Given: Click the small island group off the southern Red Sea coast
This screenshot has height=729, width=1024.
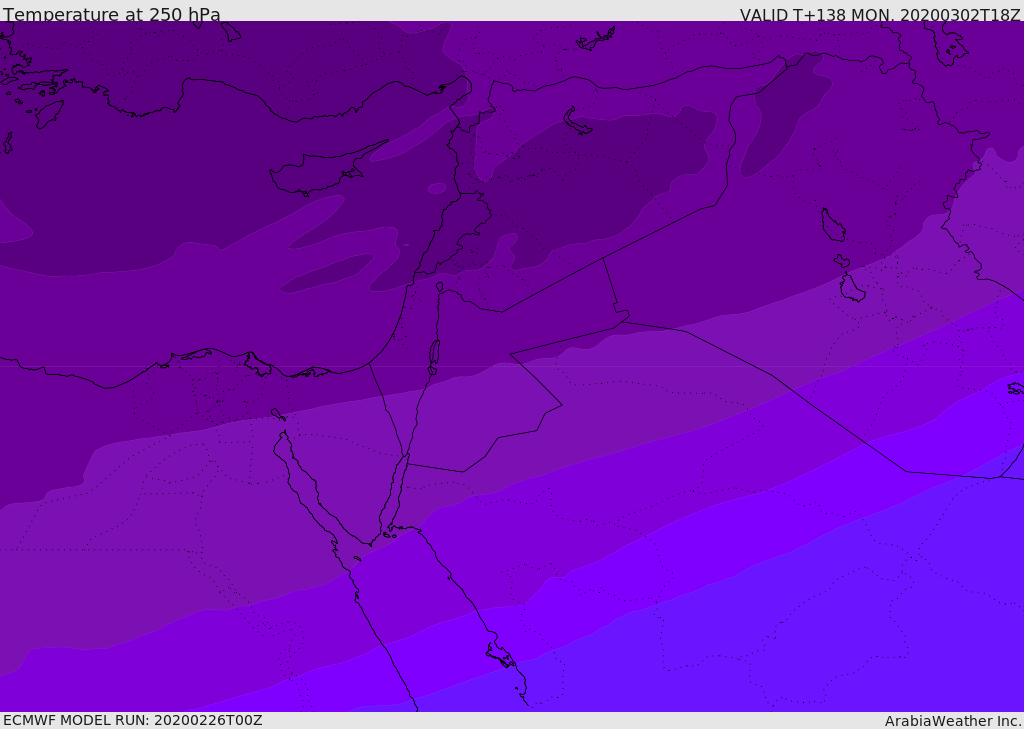Looking at the screenshot, I should point(502,655).
